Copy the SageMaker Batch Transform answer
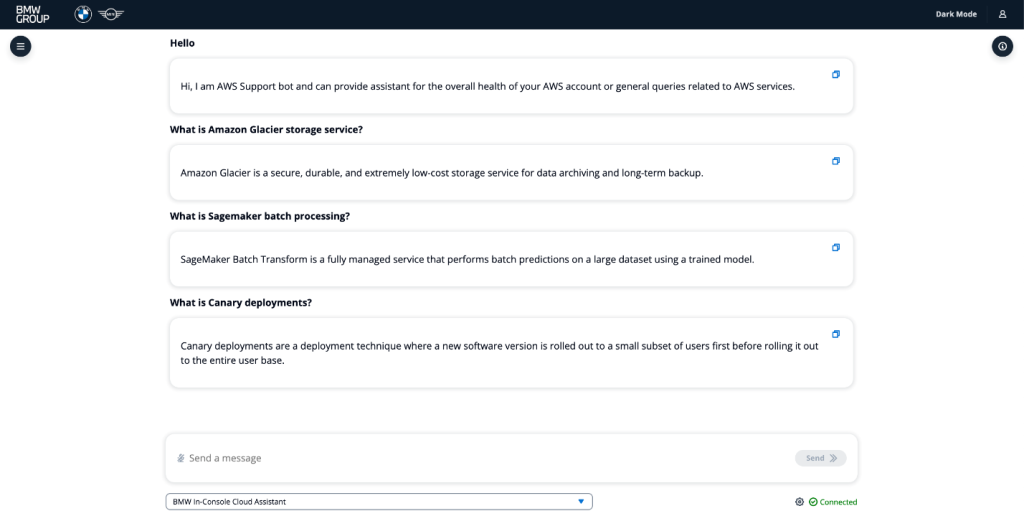The image size is (1024, 516). (x=835, y=248)
